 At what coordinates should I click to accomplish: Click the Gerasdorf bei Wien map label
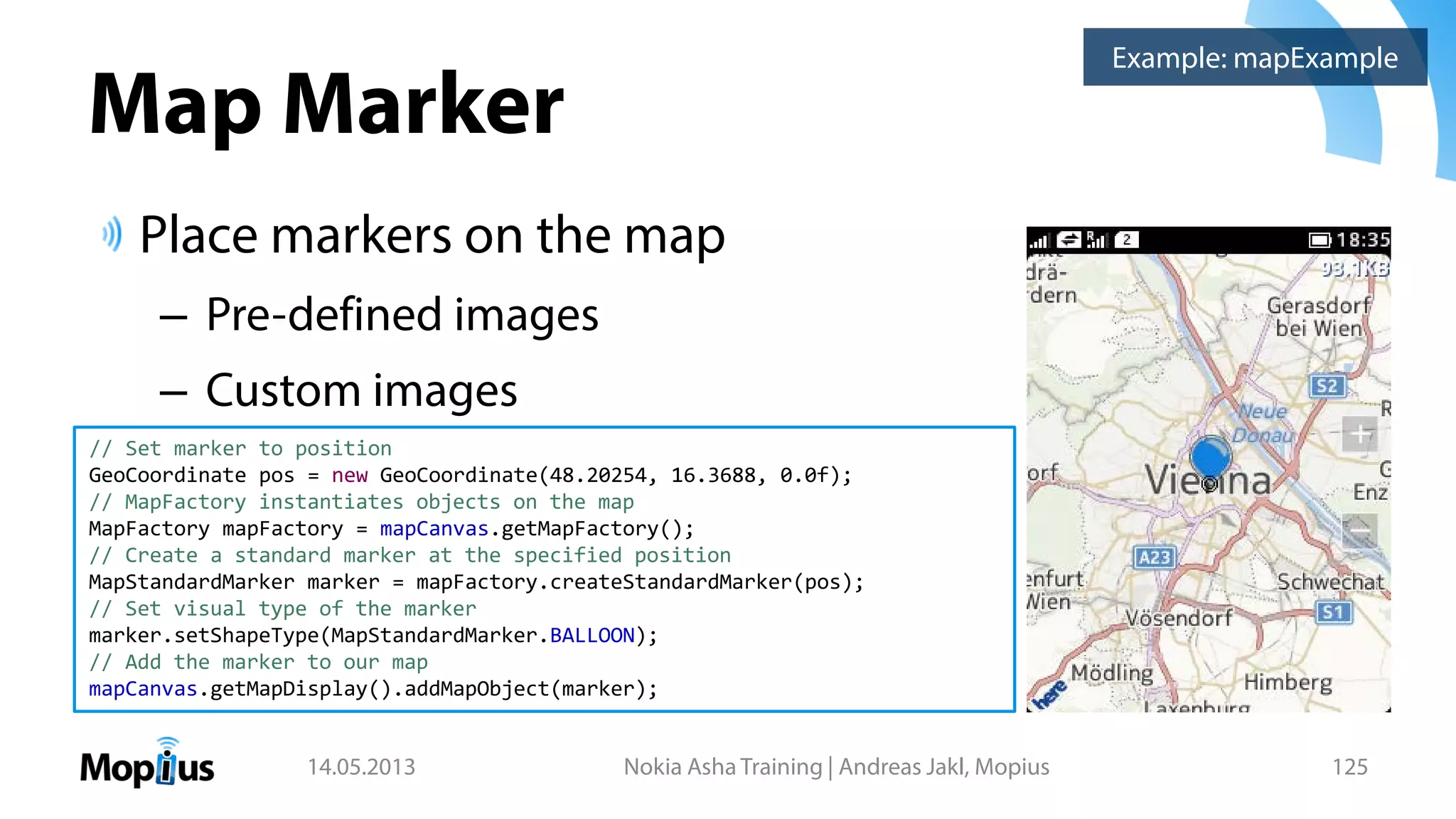1319,317
